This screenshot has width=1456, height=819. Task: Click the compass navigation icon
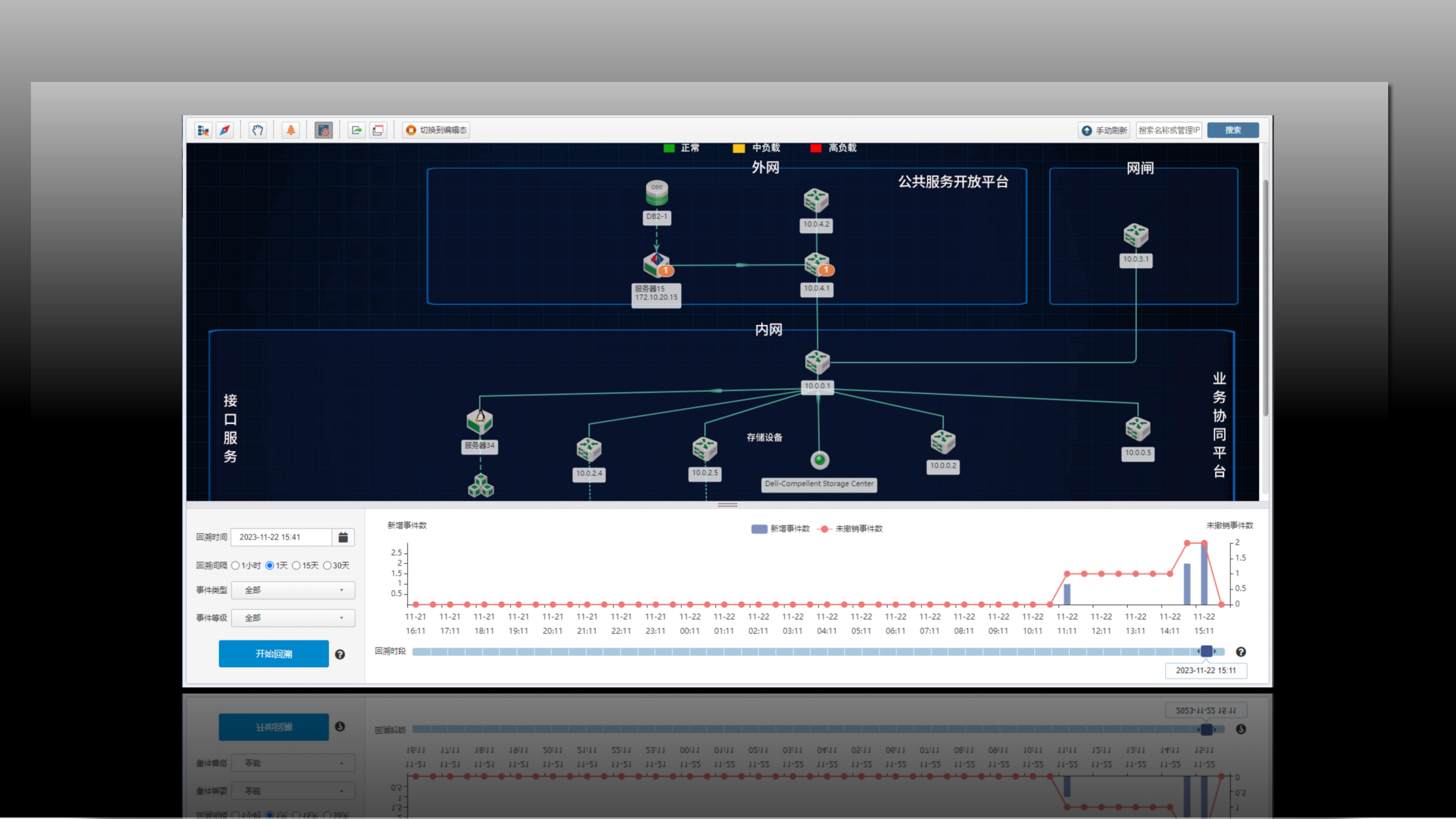[225, 130]
